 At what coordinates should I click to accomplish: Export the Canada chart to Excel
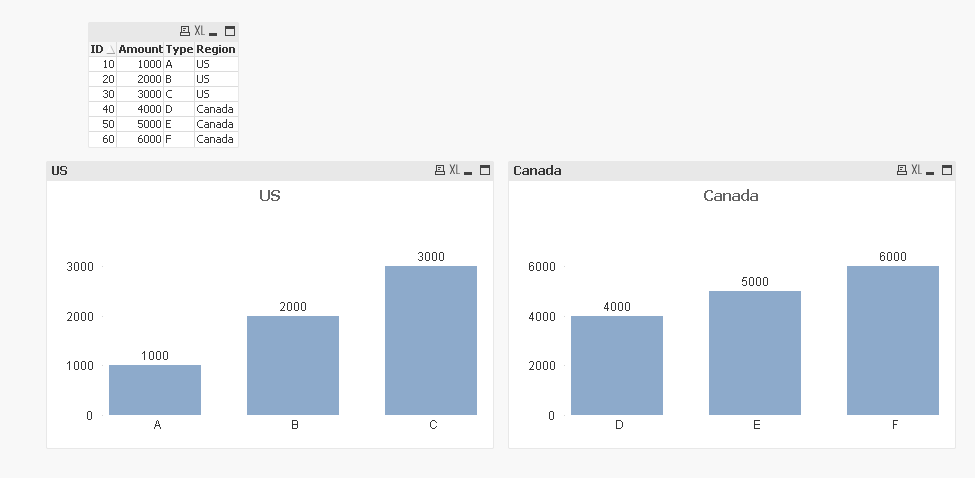click(x=916, y=170)
